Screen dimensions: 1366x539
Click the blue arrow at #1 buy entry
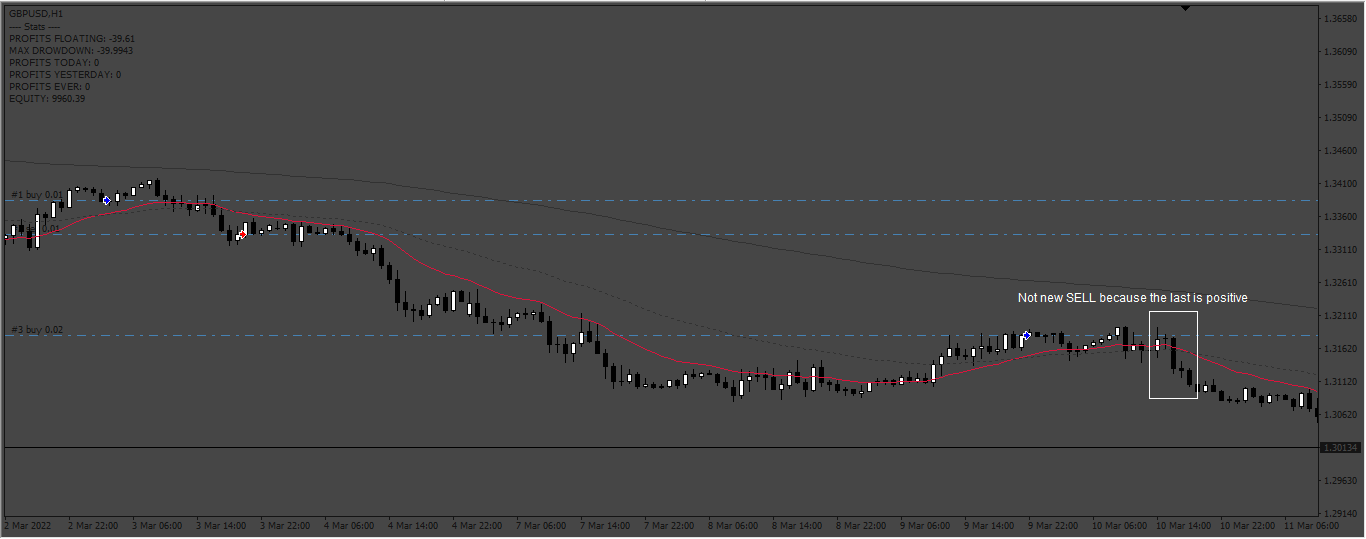(106, 200)
